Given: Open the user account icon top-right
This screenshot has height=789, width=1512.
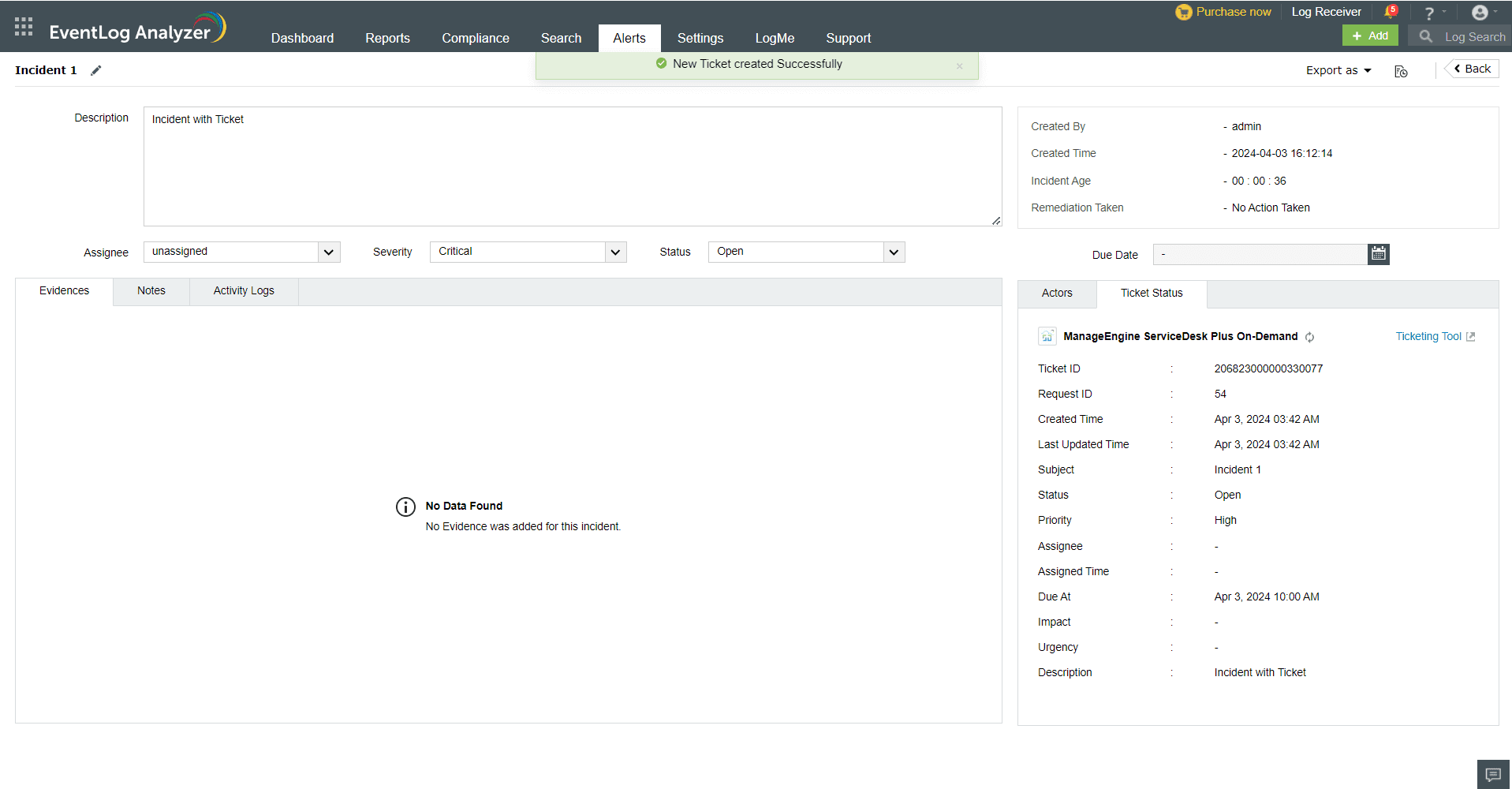Looking at the screenshot, I should [1481, 12].
